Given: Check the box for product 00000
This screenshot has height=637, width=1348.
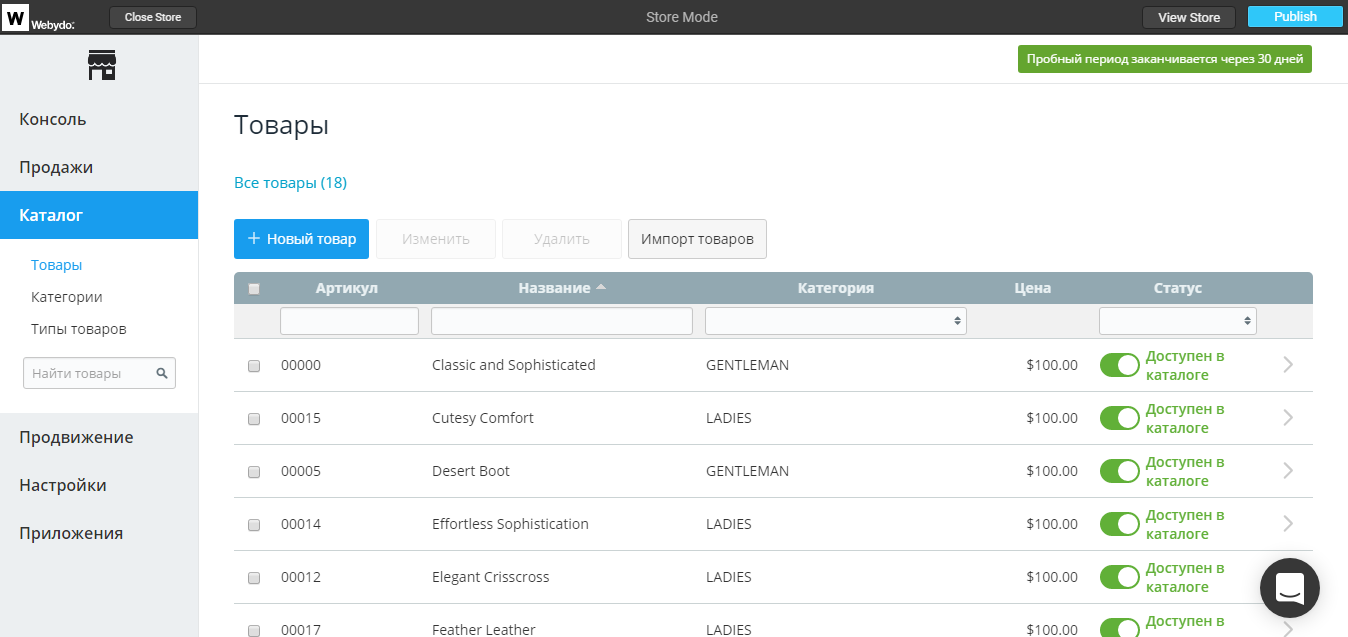Looking at the screenshot, I should pos(254,366).
